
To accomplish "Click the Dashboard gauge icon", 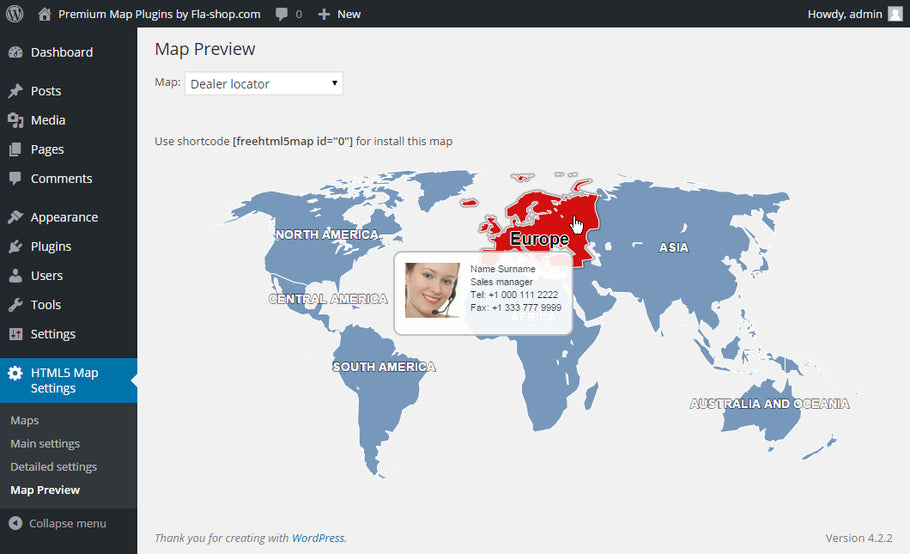I will tap(15, 52).
